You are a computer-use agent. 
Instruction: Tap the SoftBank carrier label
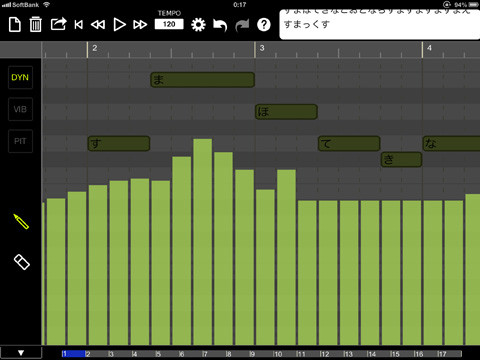(x=25, y=5)
